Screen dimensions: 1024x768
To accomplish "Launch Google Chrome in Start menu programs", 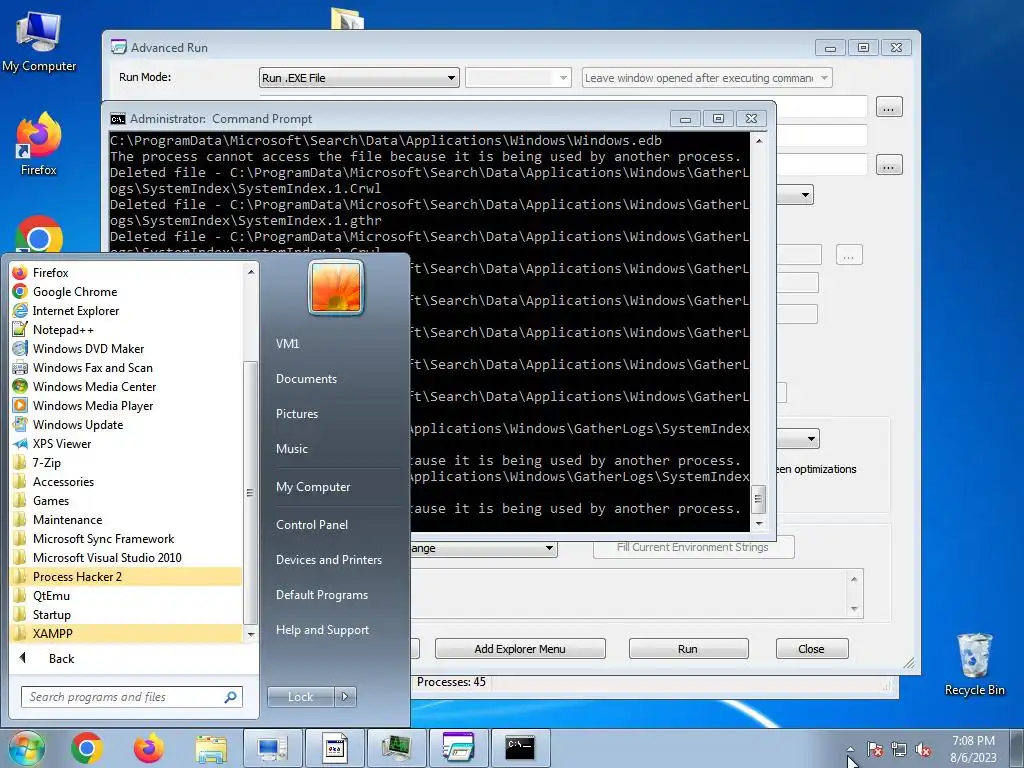I will pos(126,291).
